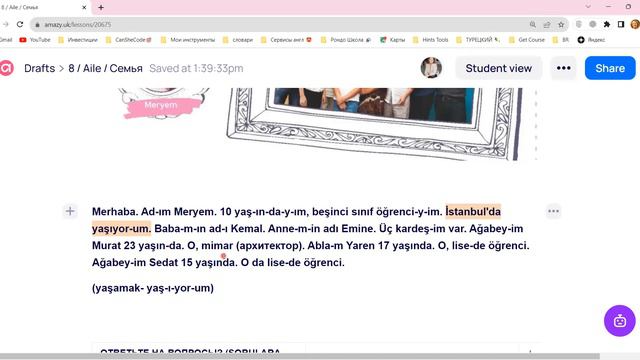Open a new browser tab
640x360 pixels.
101,7
